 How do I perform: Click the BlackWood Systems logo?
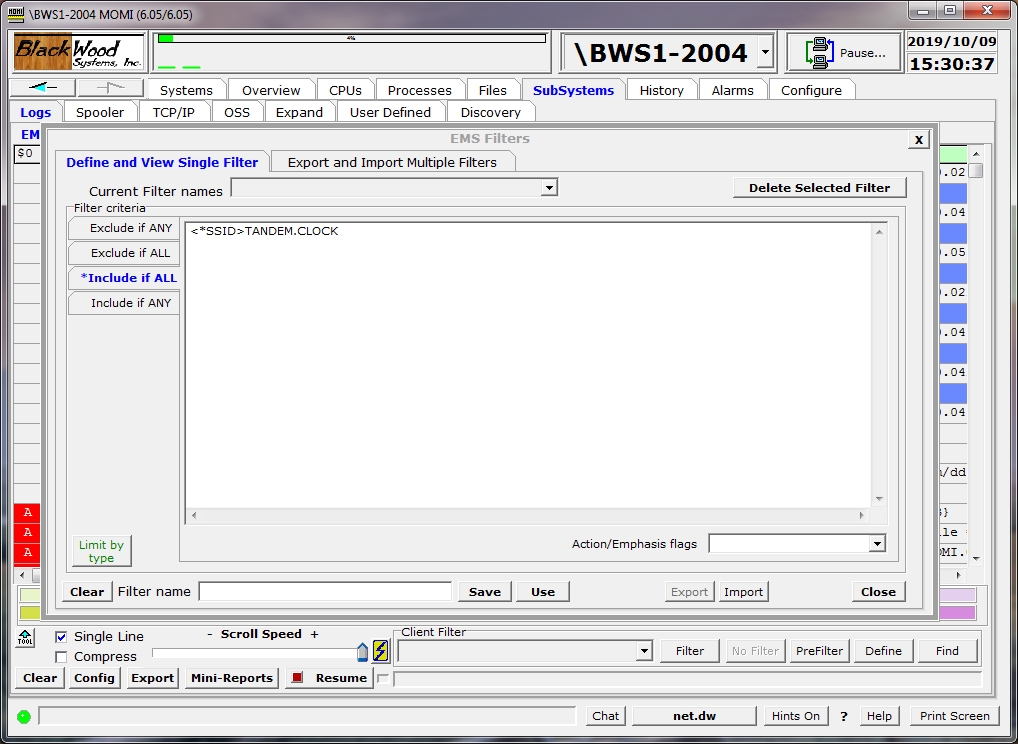(79, 53)
